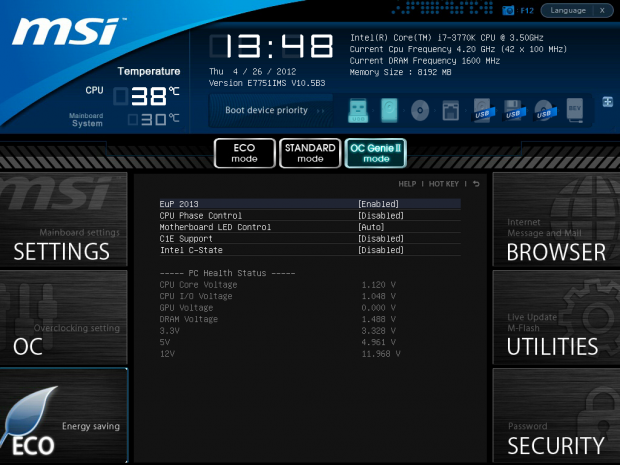
Task: Click the CPU Core Voltage 1.120 V reading
Action: (378, 285)
